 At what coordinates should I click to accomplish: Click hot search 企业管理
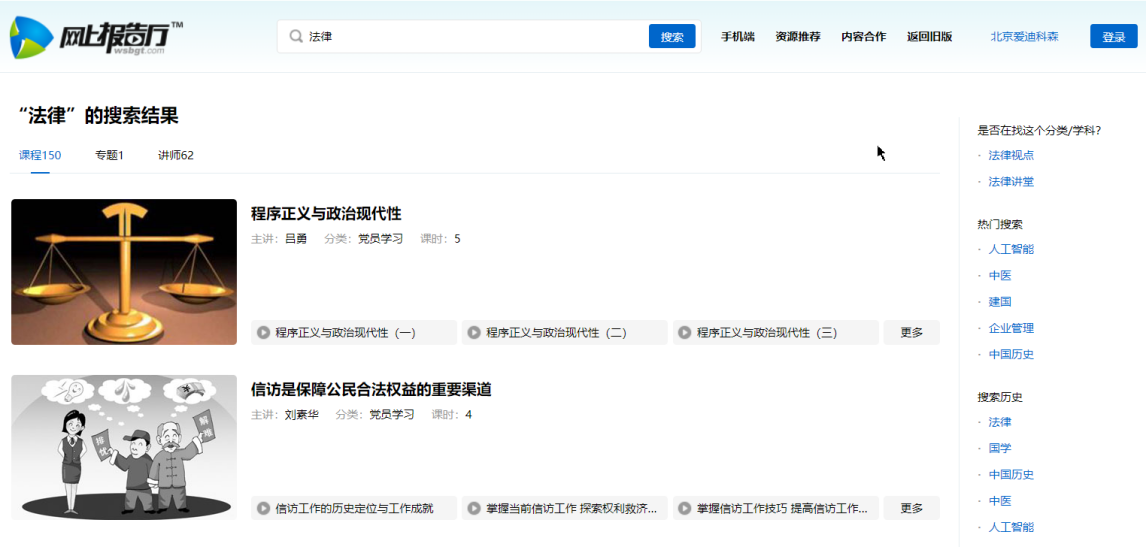[x=1012, y=328]
